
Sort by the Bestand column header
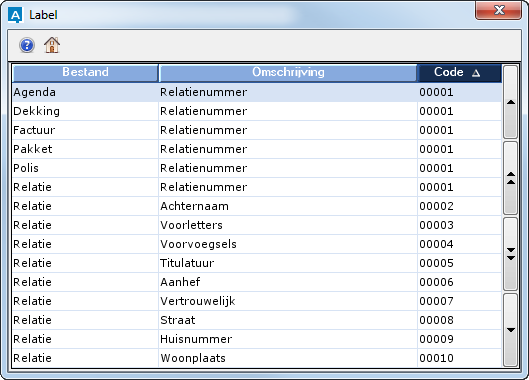[85, 73]
